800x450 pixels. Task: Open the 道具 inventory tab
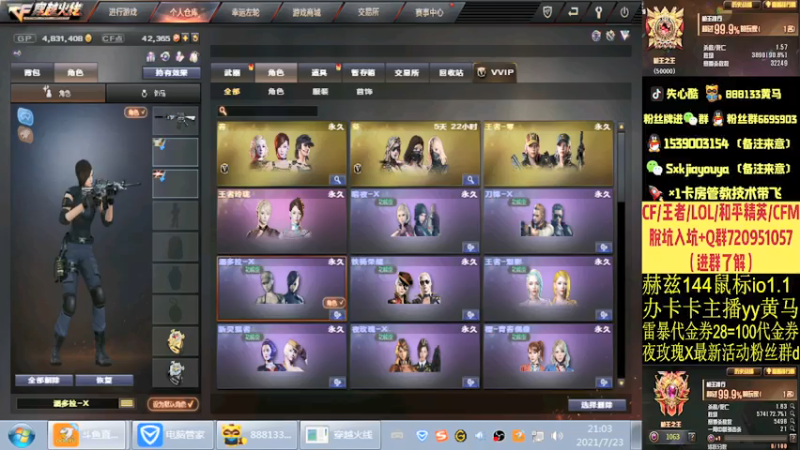tap(319, 72)
